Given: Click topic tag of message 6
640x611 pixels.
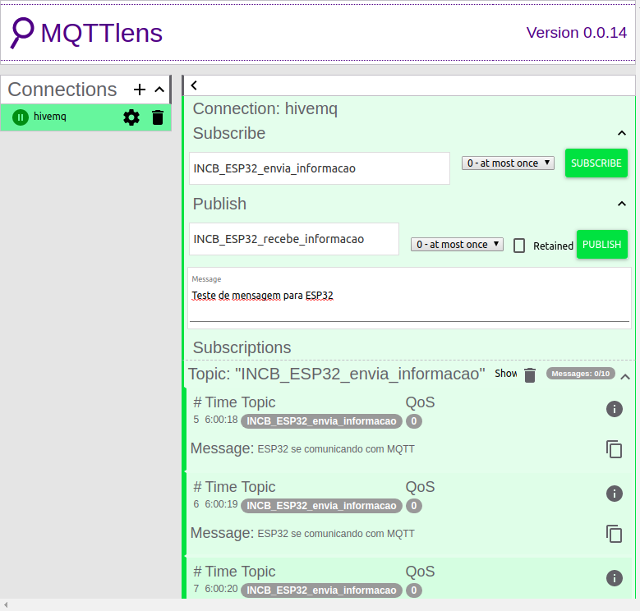Looking at the screenshot, I should click(321, 506).
